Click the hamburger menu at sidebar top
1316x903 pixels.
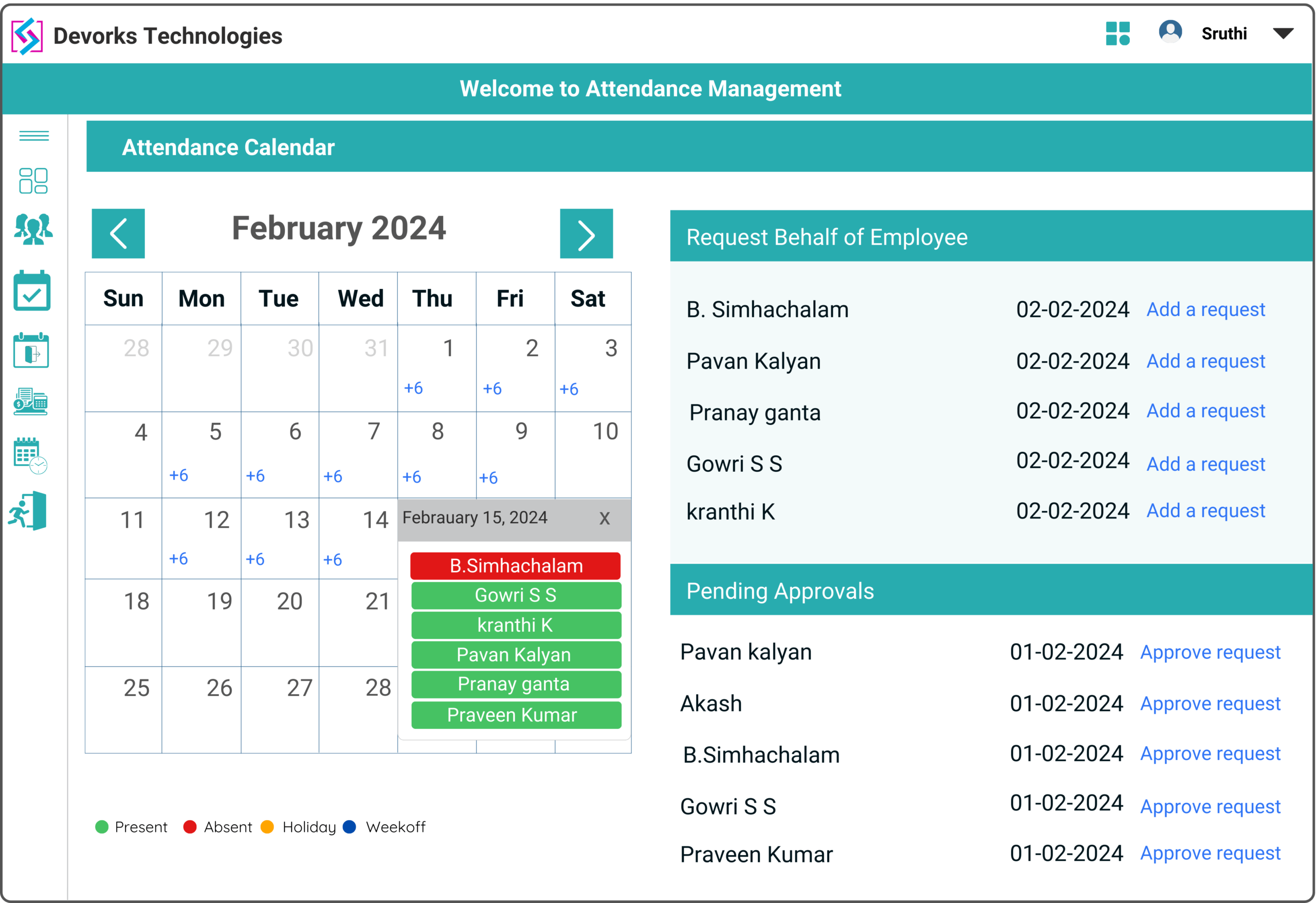33,136
